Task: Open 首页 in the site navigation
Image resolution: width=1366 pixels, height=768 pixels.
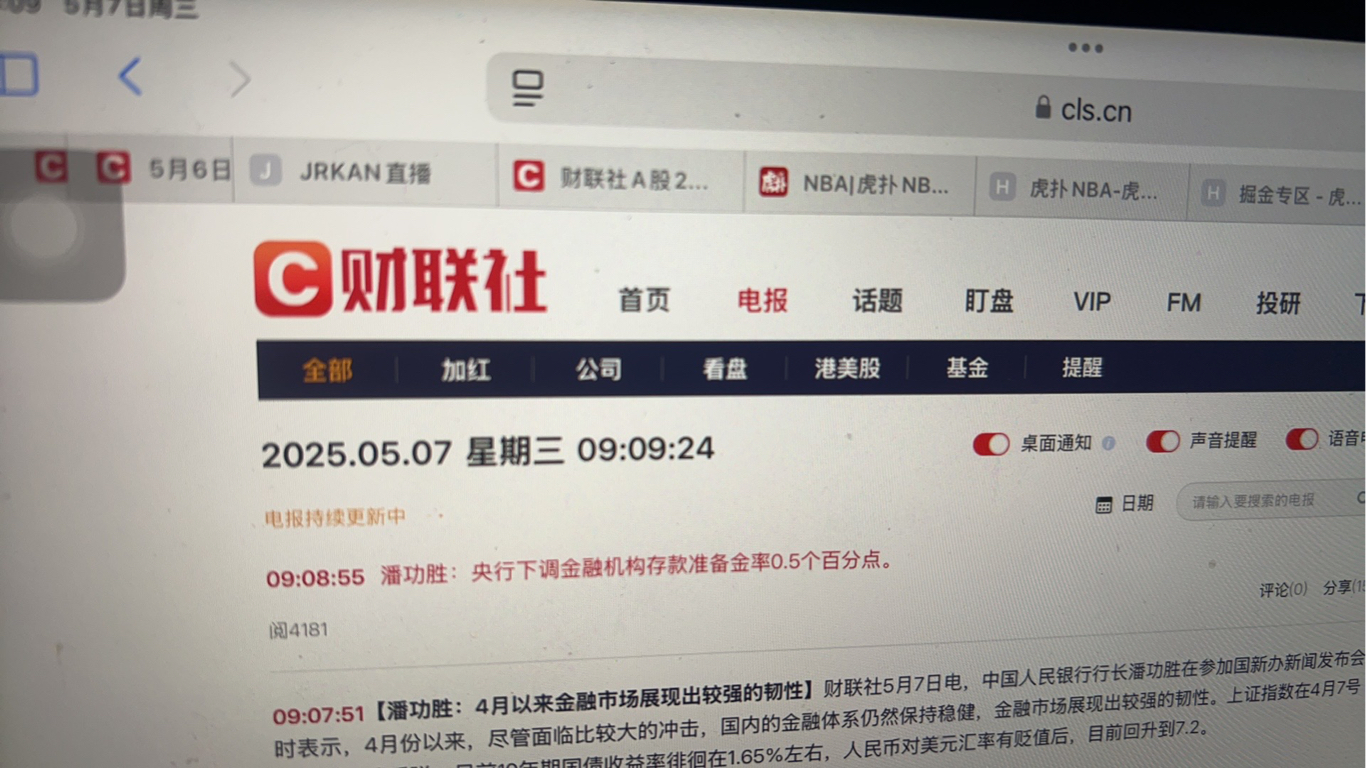Action: tap(643, 299)
